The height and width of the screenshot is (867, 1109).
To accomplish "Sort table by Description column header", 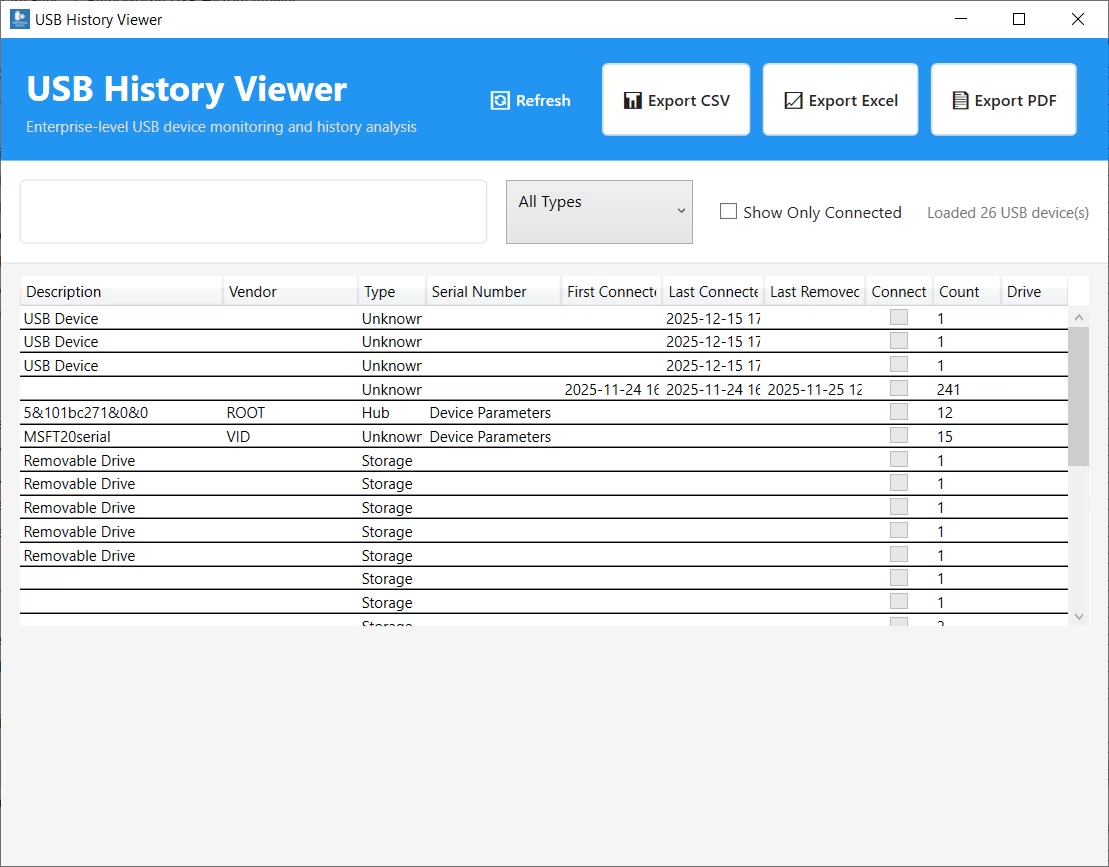I will click(64, 292).
